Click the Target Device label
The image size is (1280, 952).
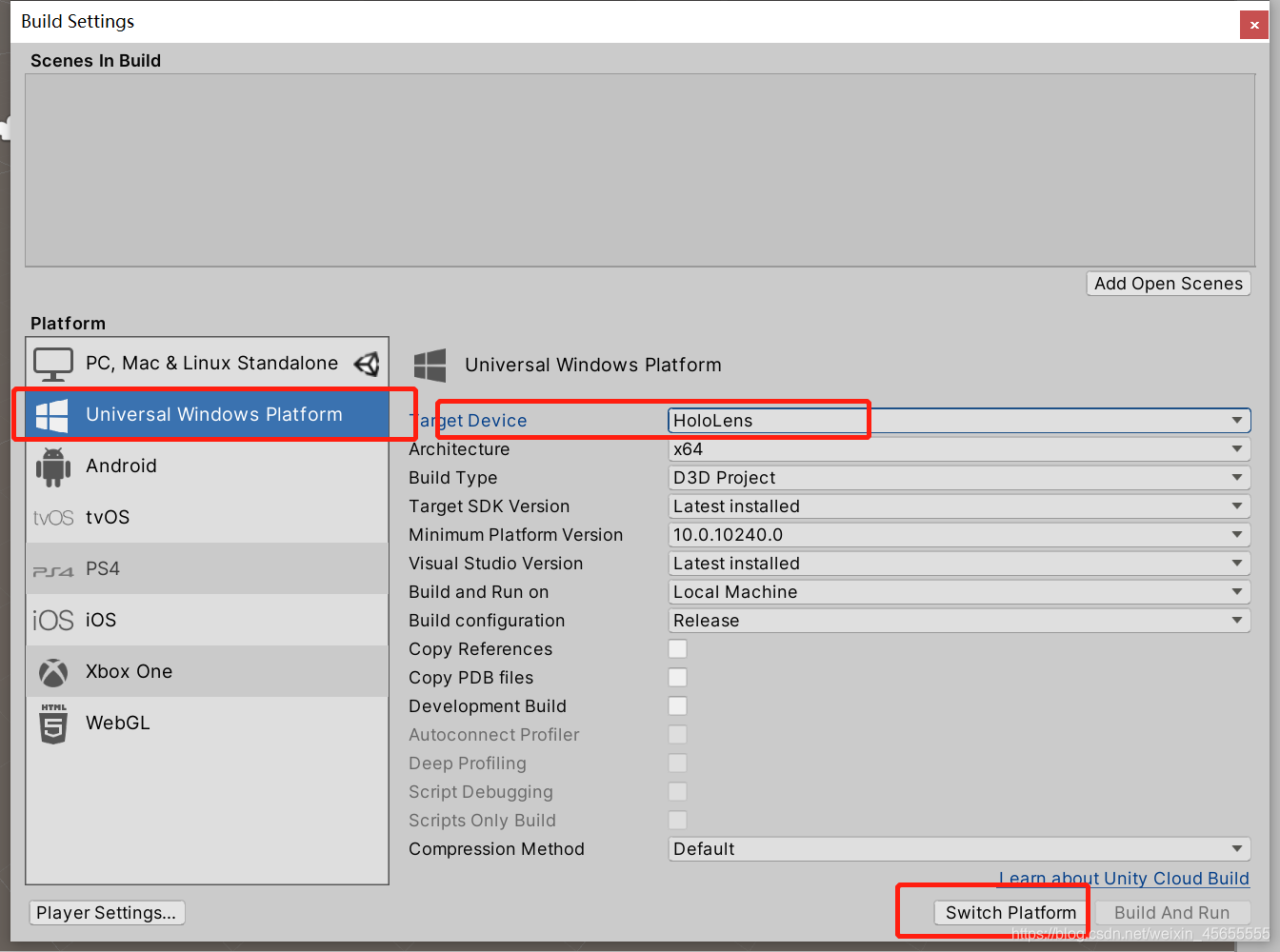pos(468,421)
